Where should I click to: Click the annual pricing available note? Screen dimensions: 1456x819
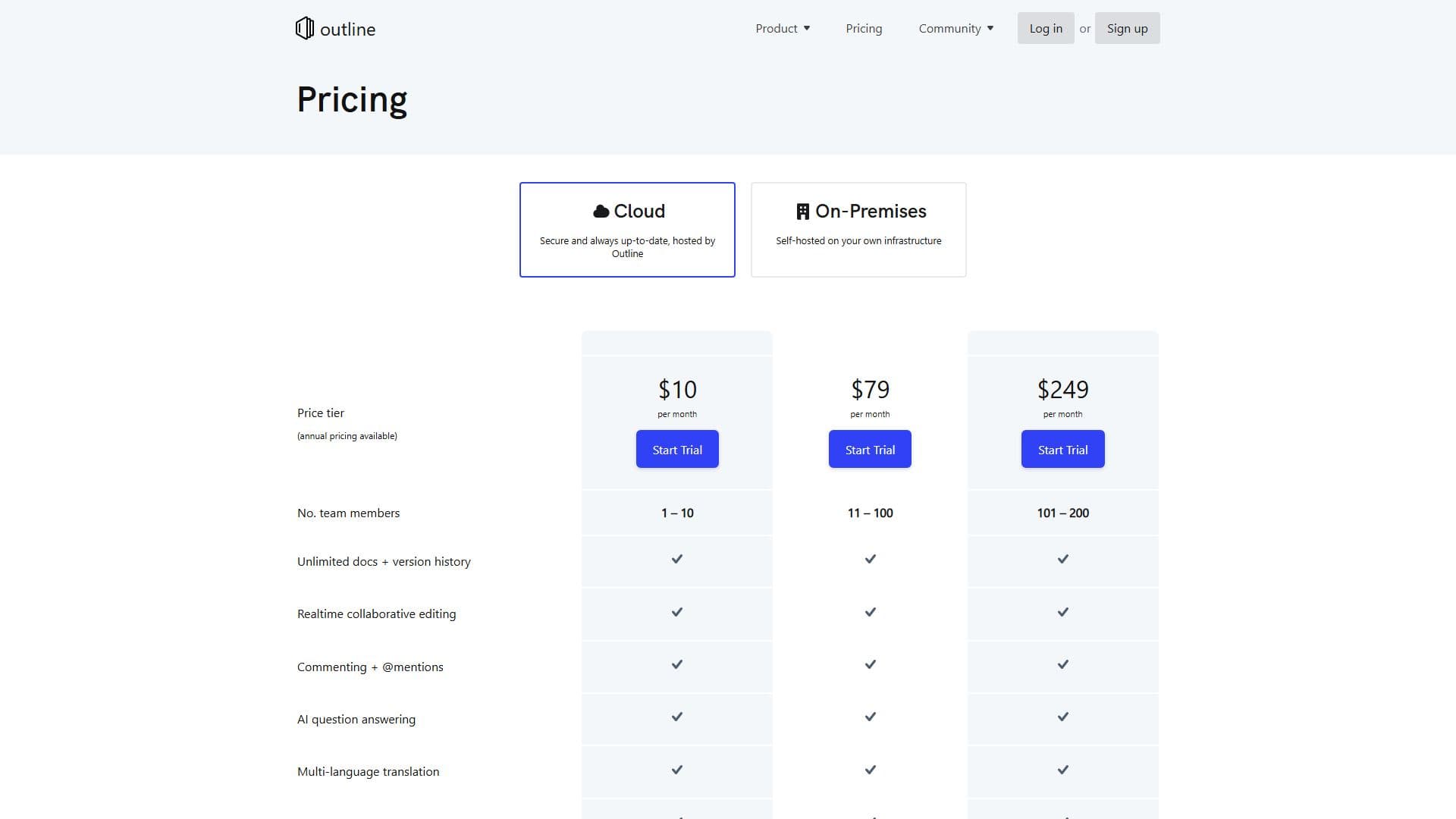(347, 436)
